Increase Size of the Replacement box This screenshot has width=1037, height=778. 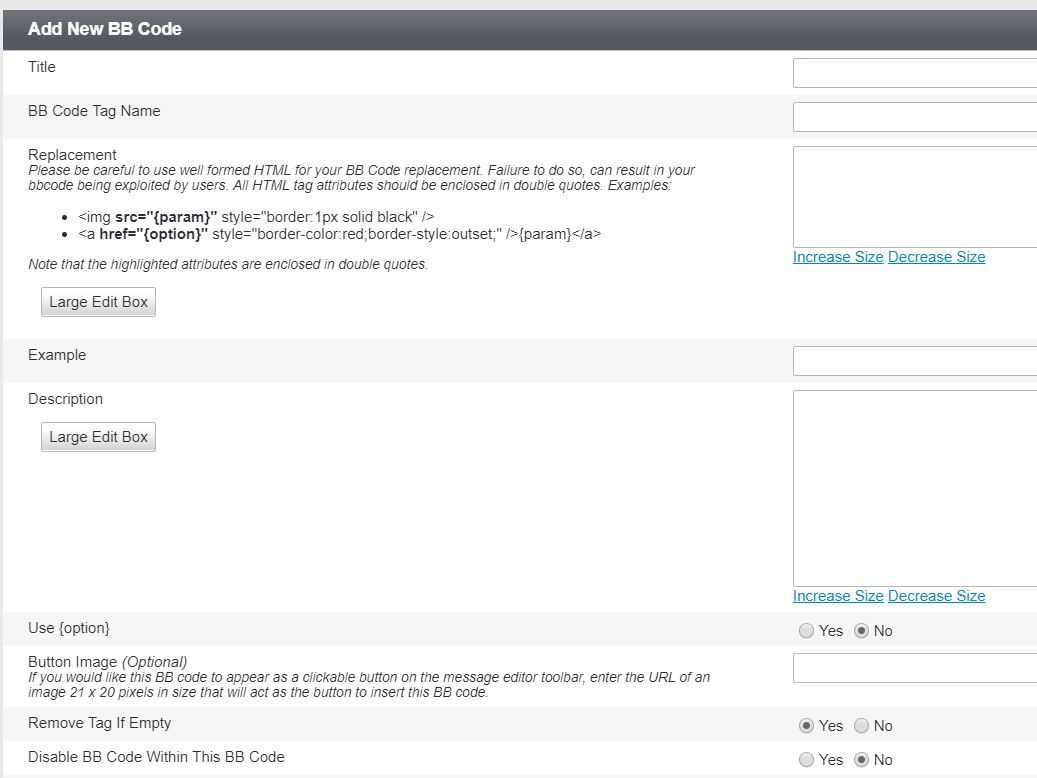(x=838, y=257)
